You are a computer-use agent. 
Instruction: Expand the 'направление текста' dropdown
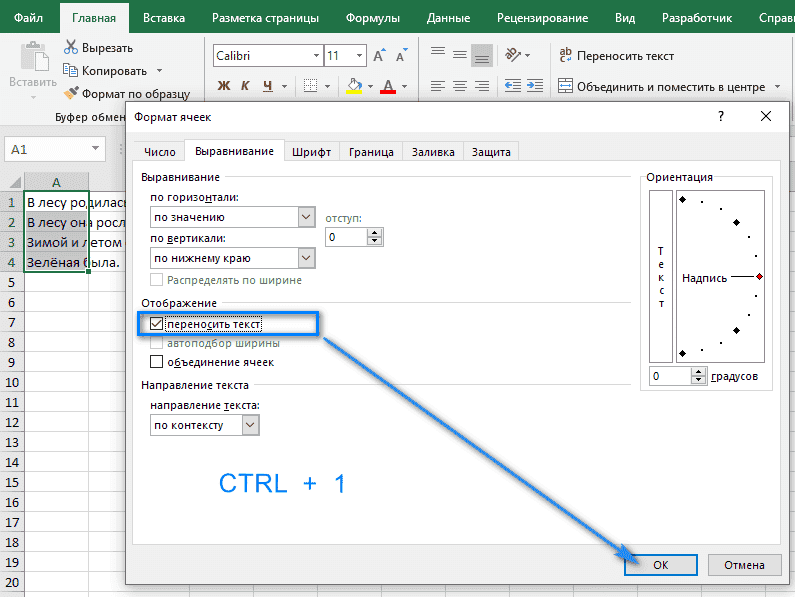pyautogui.click(x=250, y=425)
